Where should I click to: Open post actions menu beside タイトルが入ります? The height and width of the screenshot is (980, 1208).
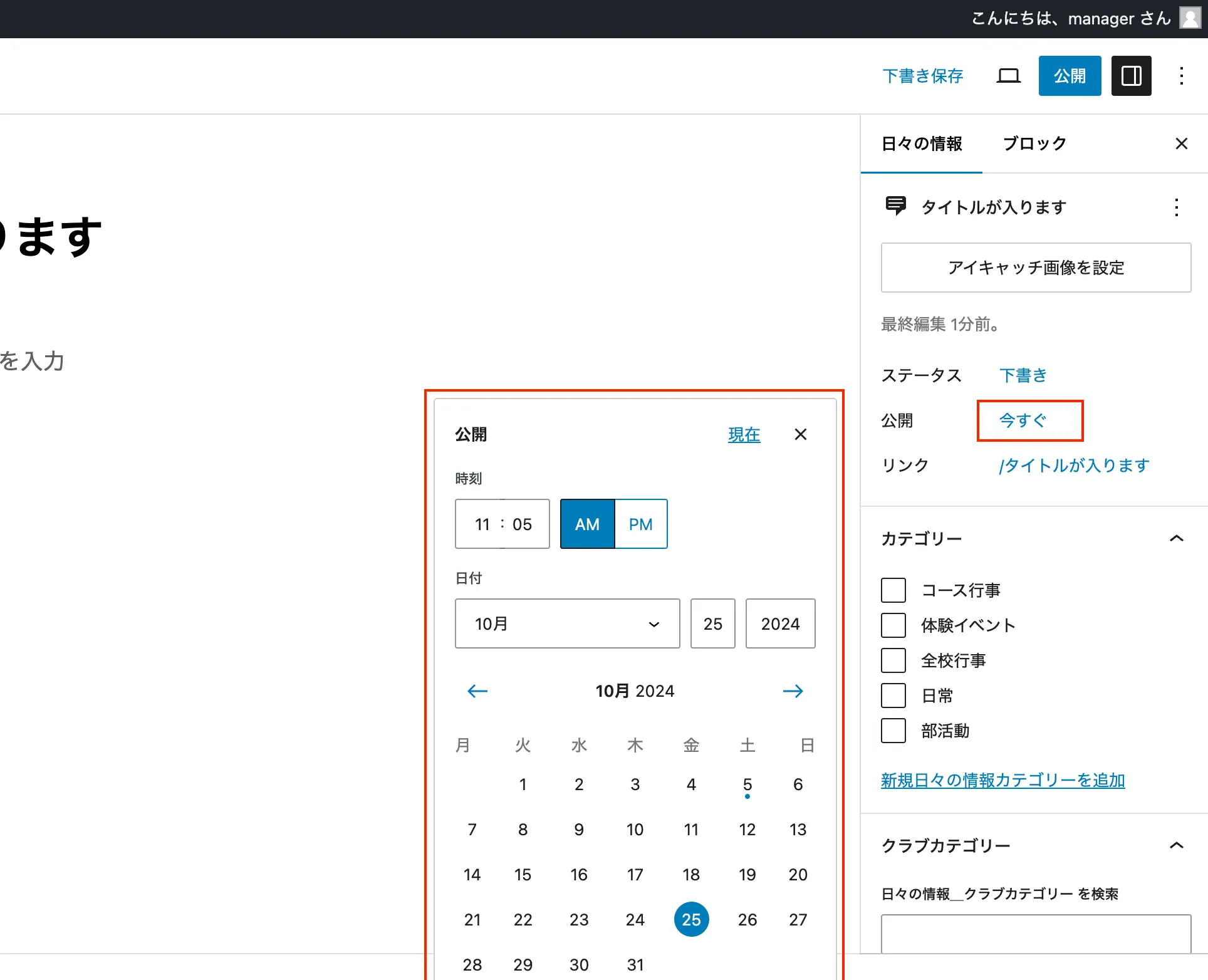click(x=1176, y=207)
